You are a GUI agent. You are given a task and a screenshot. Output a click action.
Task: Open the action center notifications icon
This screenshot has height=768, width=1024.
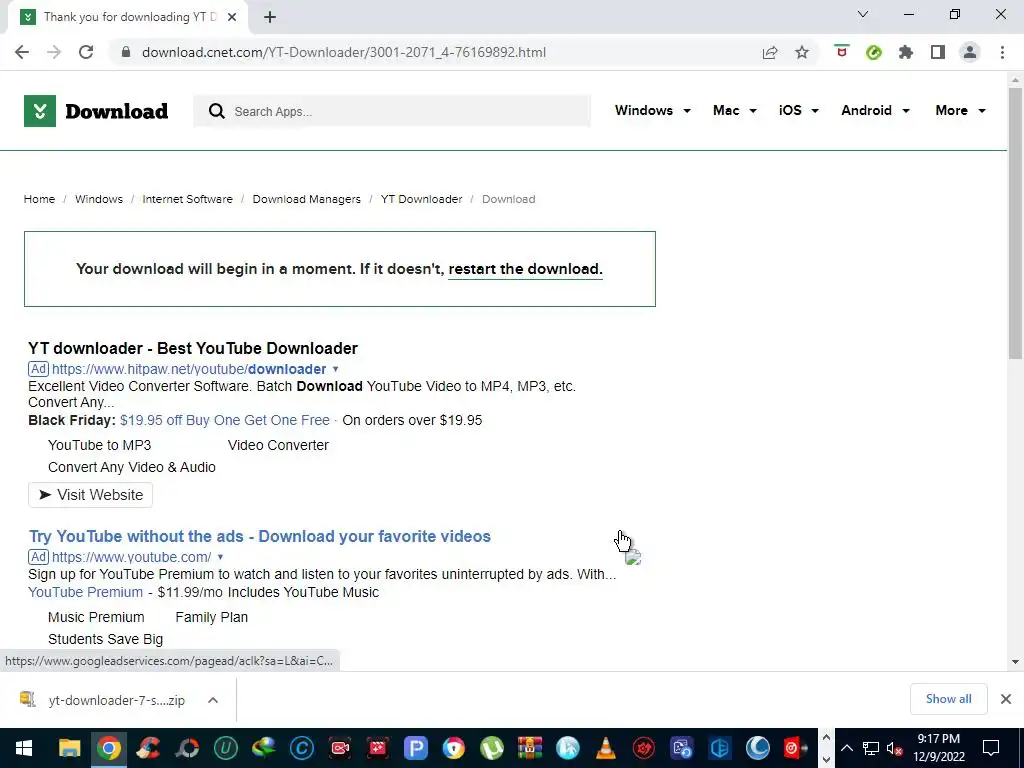point(991,748)
